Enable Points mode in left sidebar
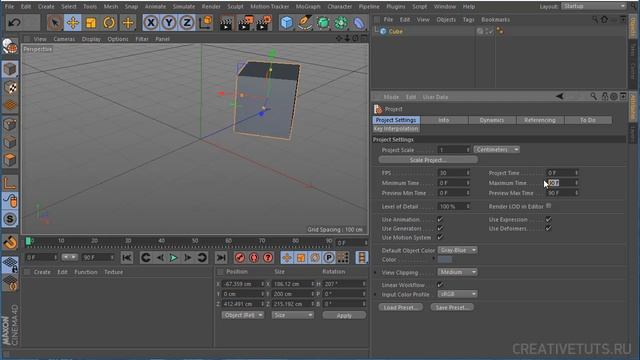This screenshot has width=640, height=360. [10, 124]
